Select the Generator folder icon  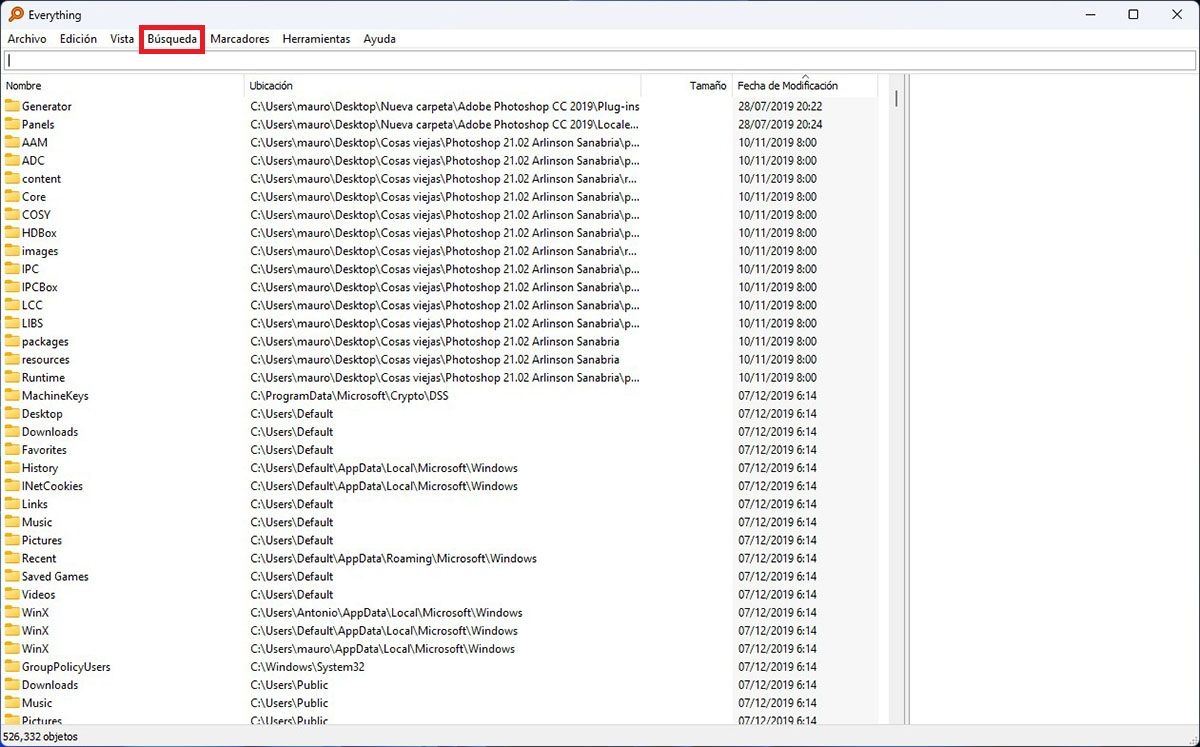click(12, 106)
